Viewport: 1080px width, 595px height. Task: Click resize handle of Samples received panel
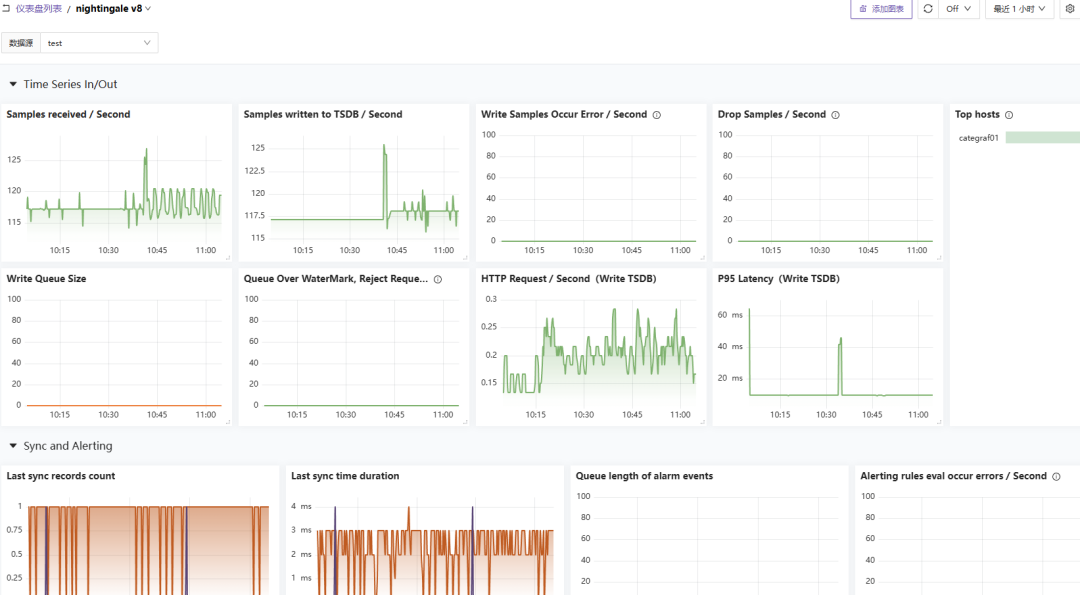coord(228,258)
